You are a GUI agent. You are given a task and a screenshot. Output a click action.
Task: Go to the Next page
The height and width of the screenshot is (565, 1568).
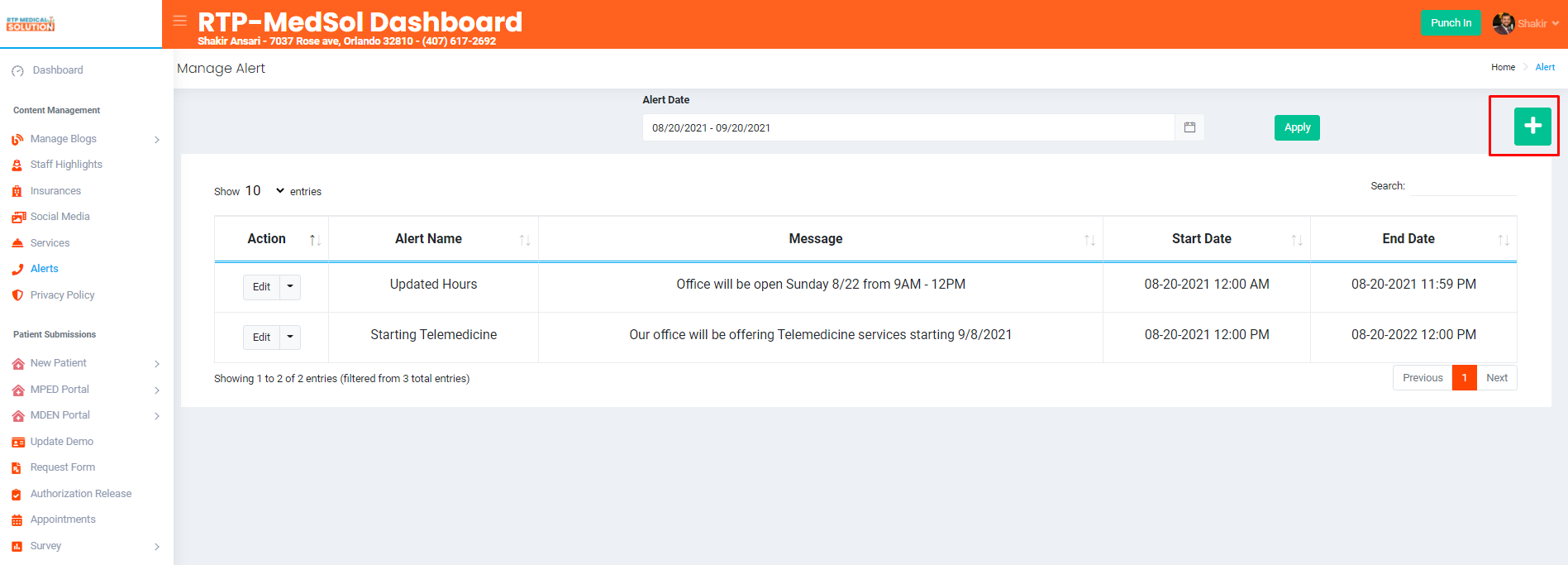(x=1497, y=378)
